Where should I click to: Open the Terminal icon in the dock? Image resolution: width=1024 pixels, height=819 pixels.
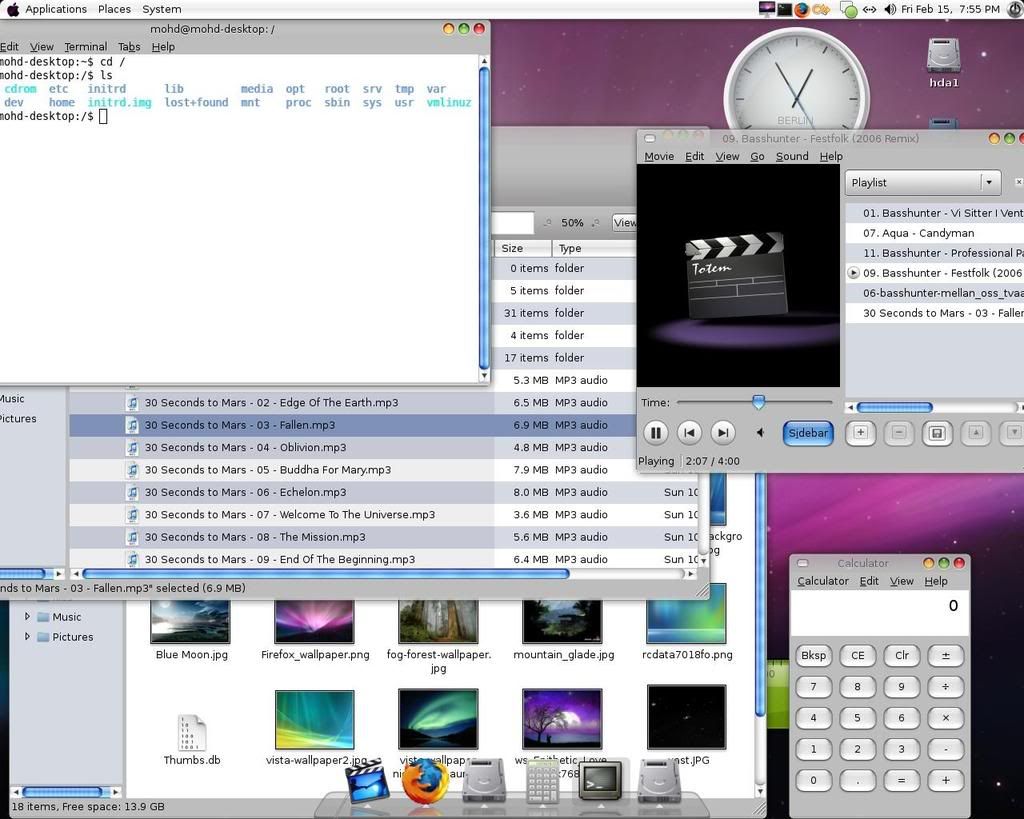(600, 780)
